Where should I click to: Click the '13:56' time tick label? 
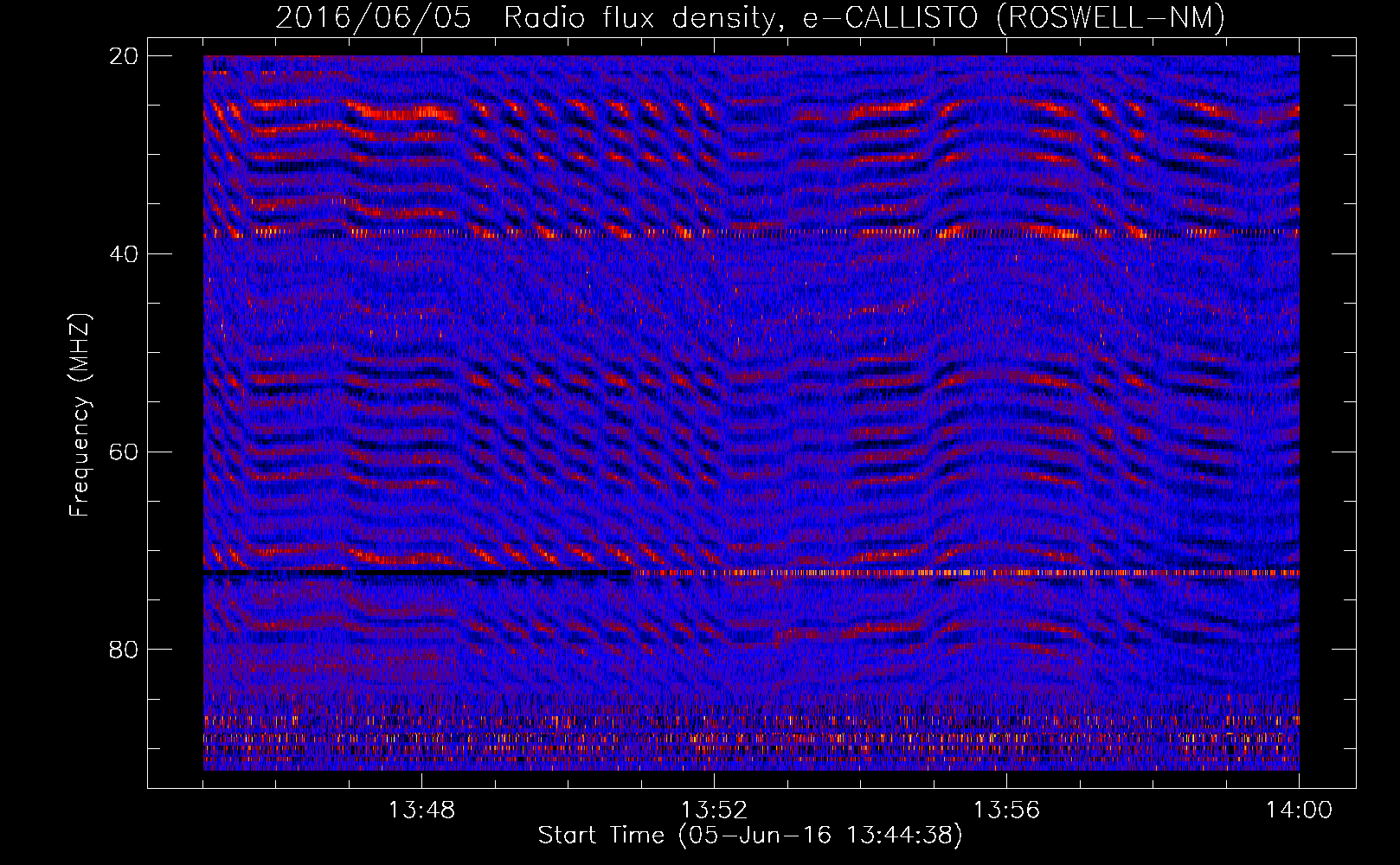[1006, 811]
